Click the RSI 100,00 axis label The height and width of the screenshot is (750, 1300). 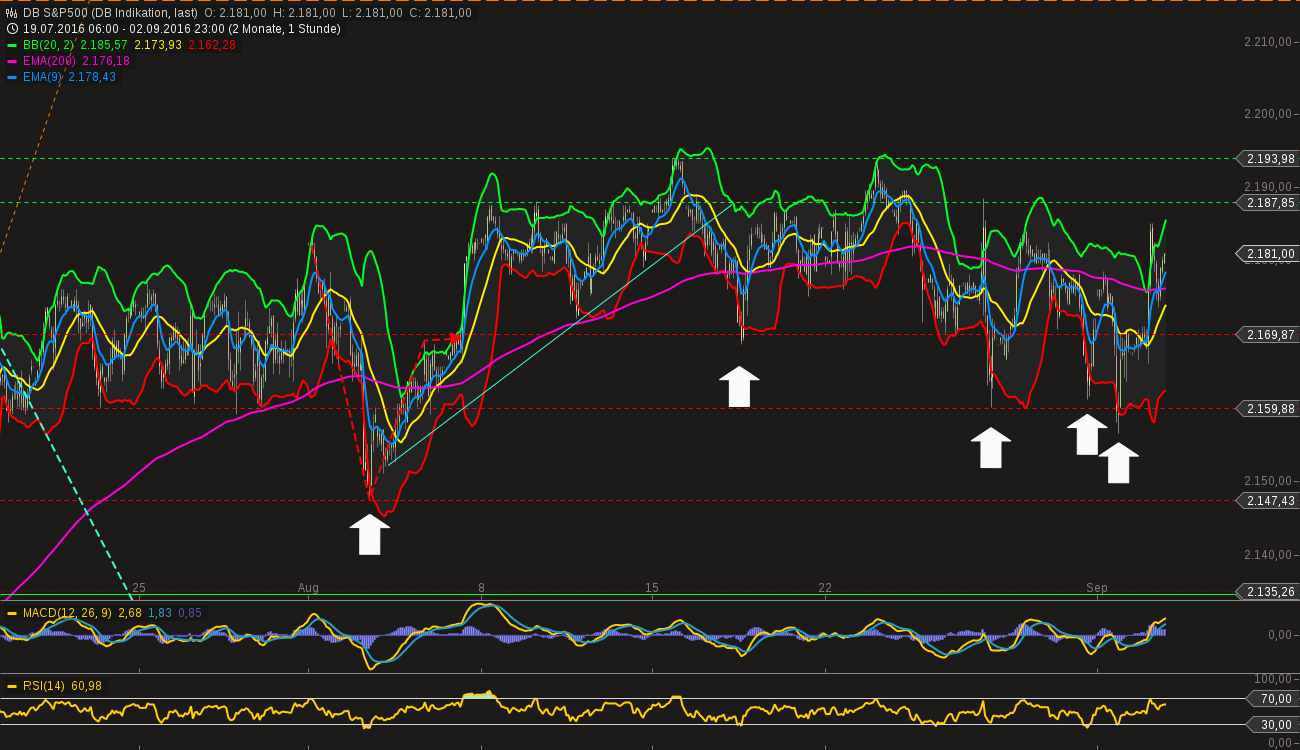tap(1275, 679)
